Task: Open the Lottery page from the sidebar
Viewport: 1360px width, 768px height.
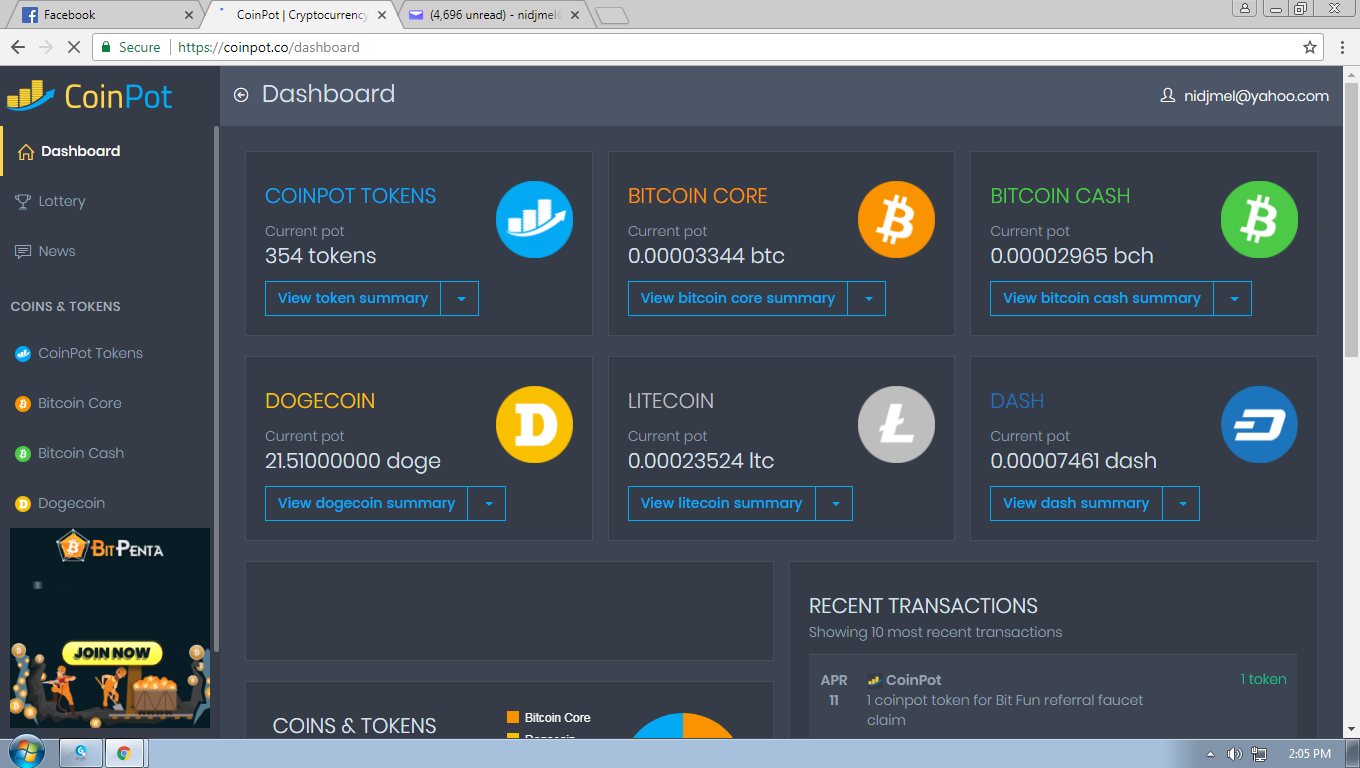Action: point(62,201)
